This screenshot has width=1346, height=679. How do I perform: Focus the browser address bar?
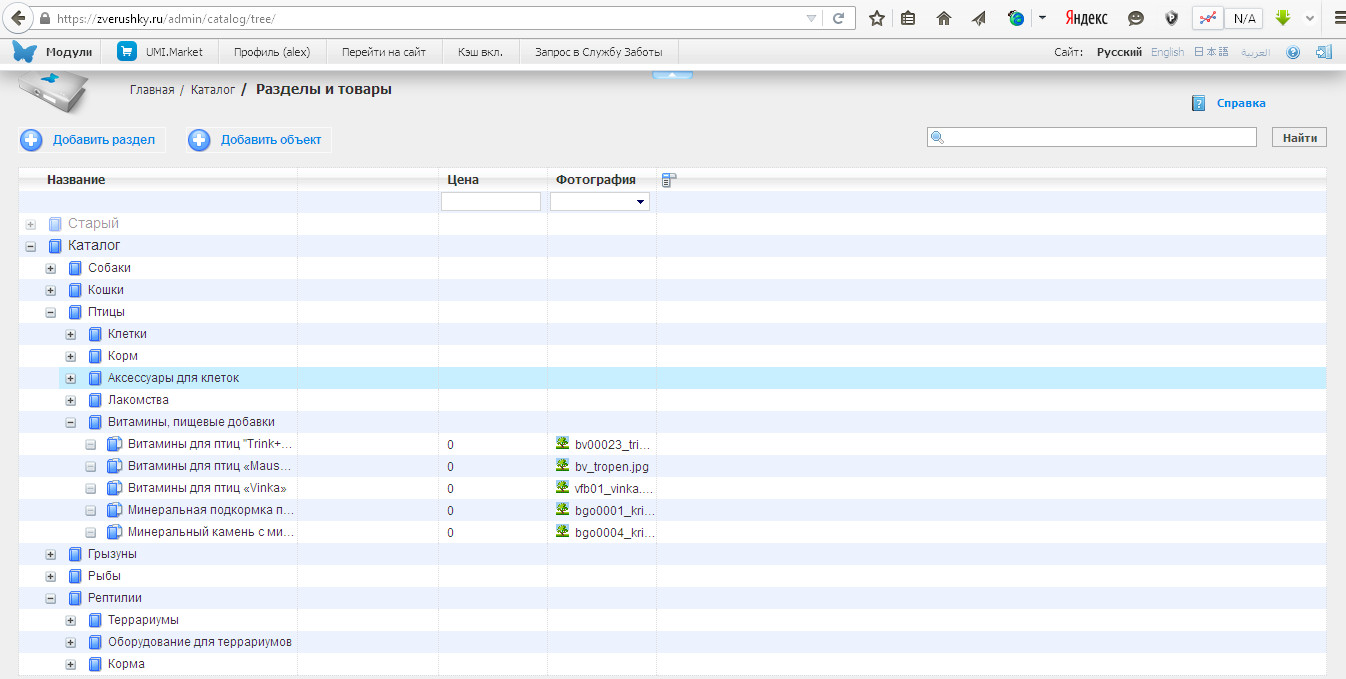point(430,18)
